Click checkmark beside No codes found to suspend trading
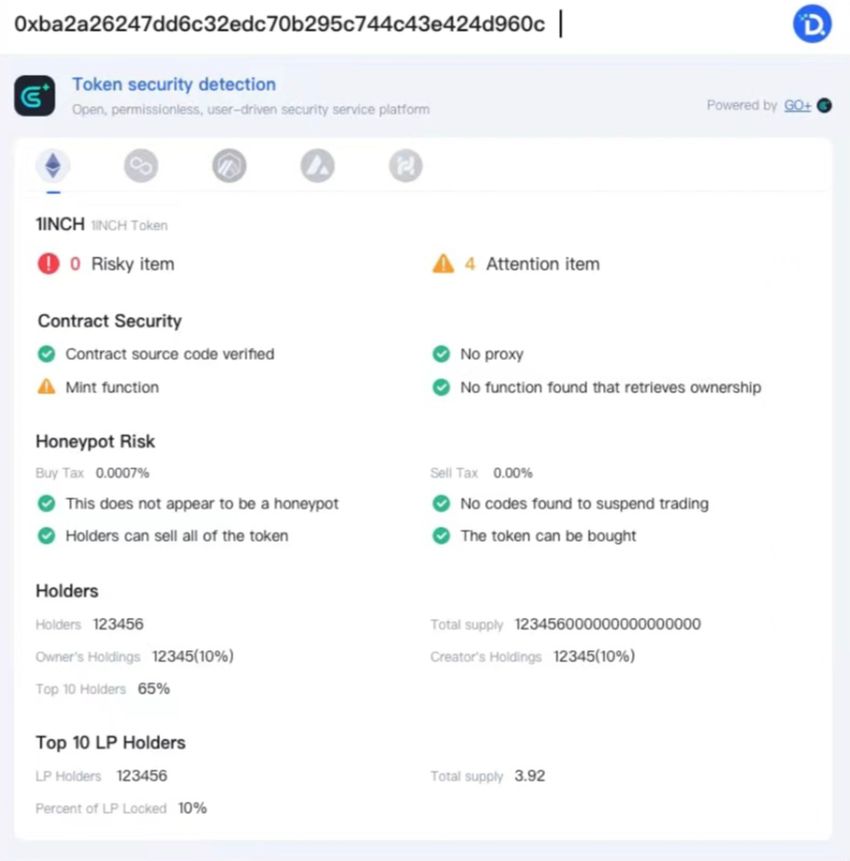The height and width of the screenshot is (861, 850). (x=441, y=503)
